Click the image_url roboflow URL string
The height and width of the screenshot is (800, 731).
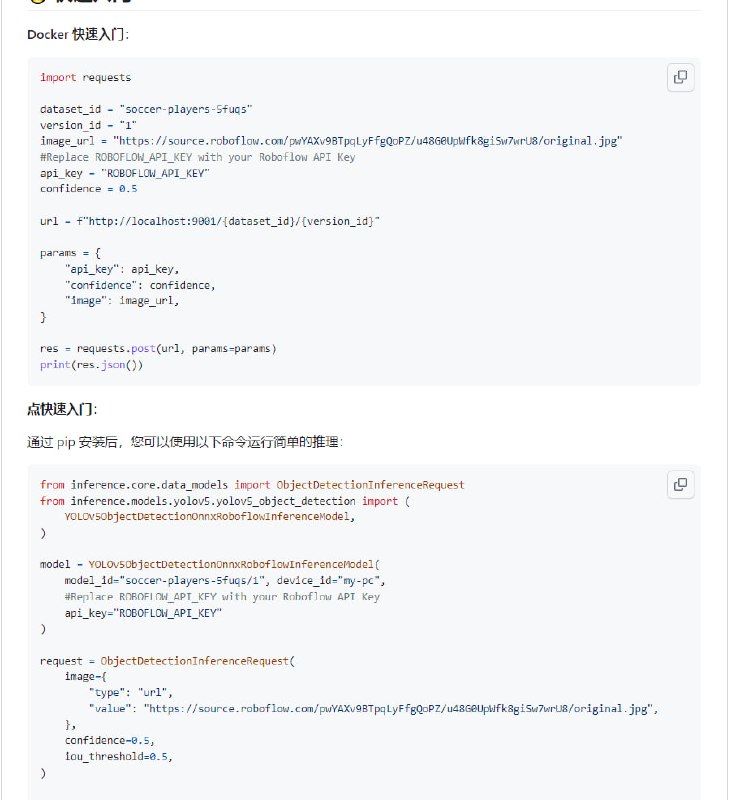[x=368, y=141]
